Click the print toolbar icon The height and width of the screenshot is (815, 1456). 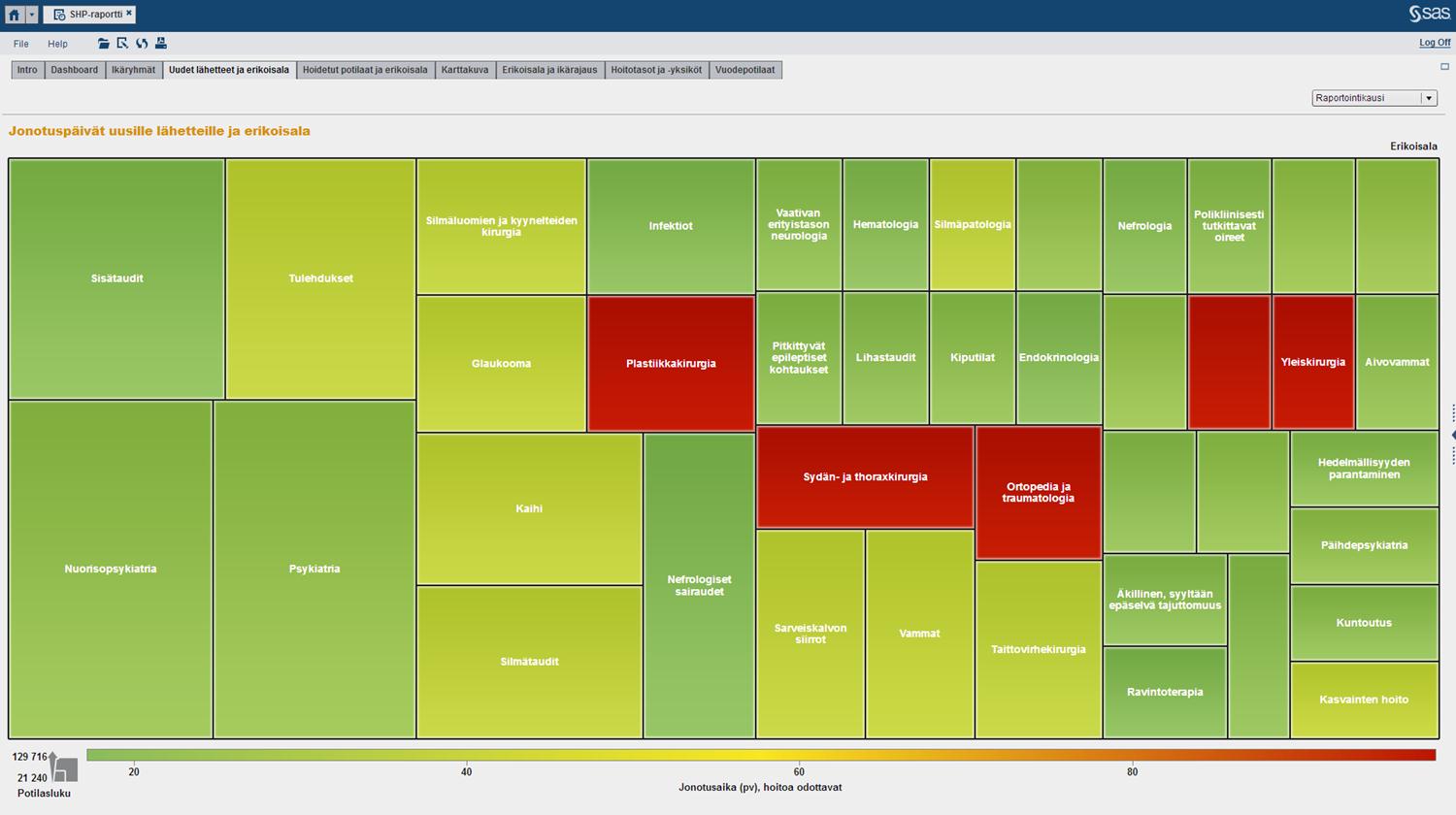coord(161,44)
